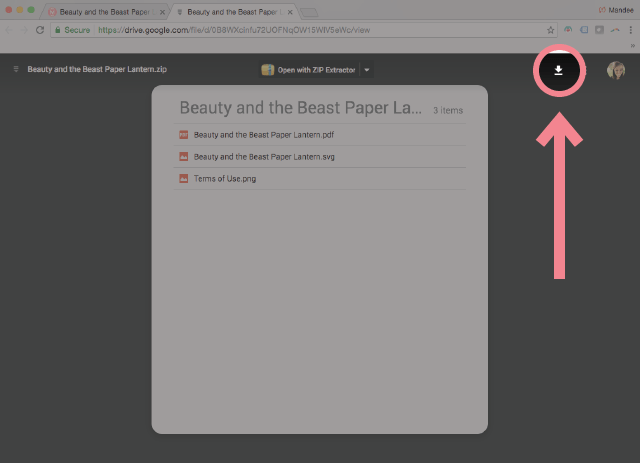Expand the Open with dropdown arrow
Image resolution: width=640 pixels, height=463 pixels.
tap(367, 70)
